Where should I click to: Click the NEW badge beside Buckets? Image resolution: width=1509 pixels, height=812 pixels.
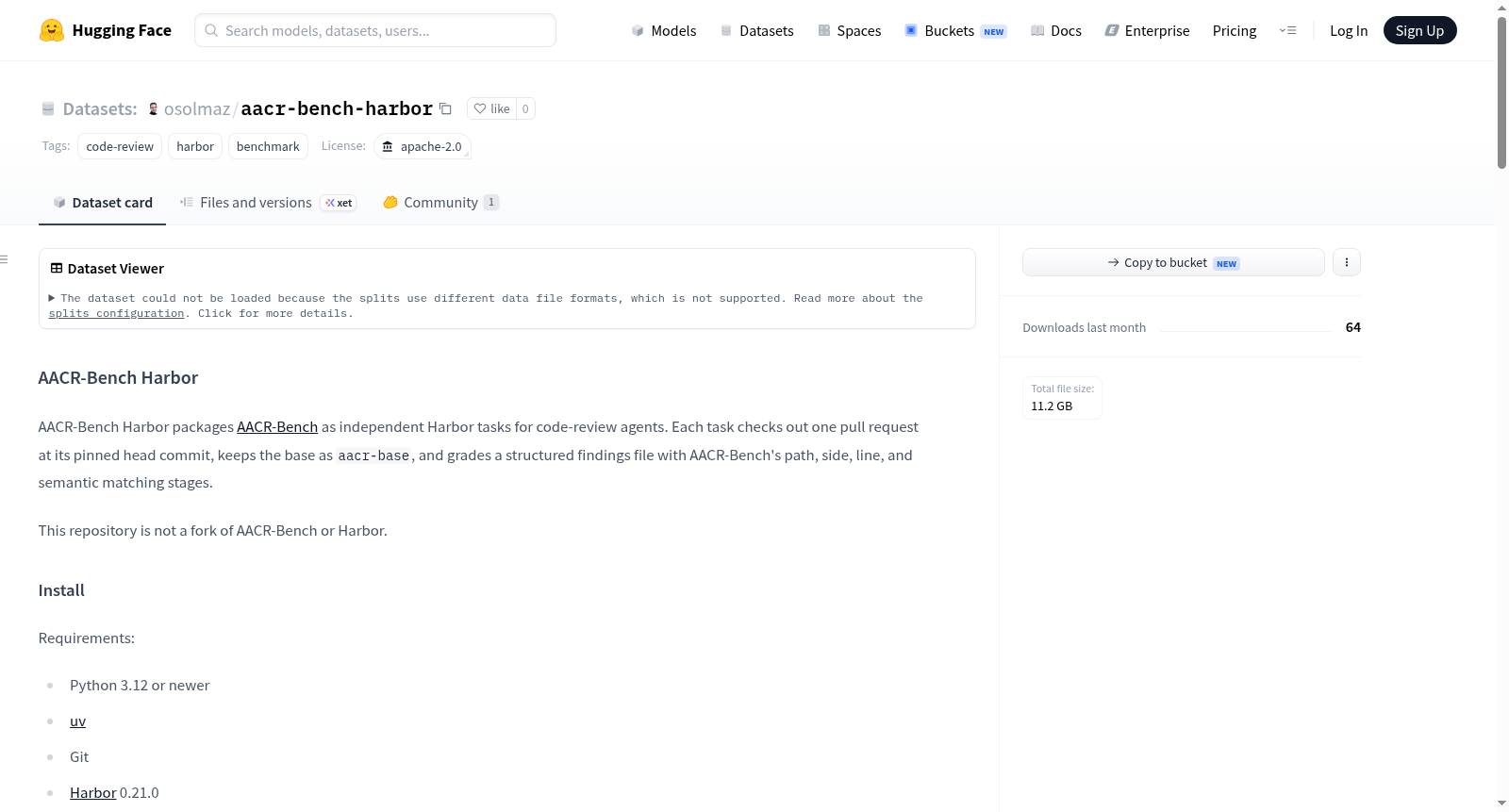click(x=994, y=32)
